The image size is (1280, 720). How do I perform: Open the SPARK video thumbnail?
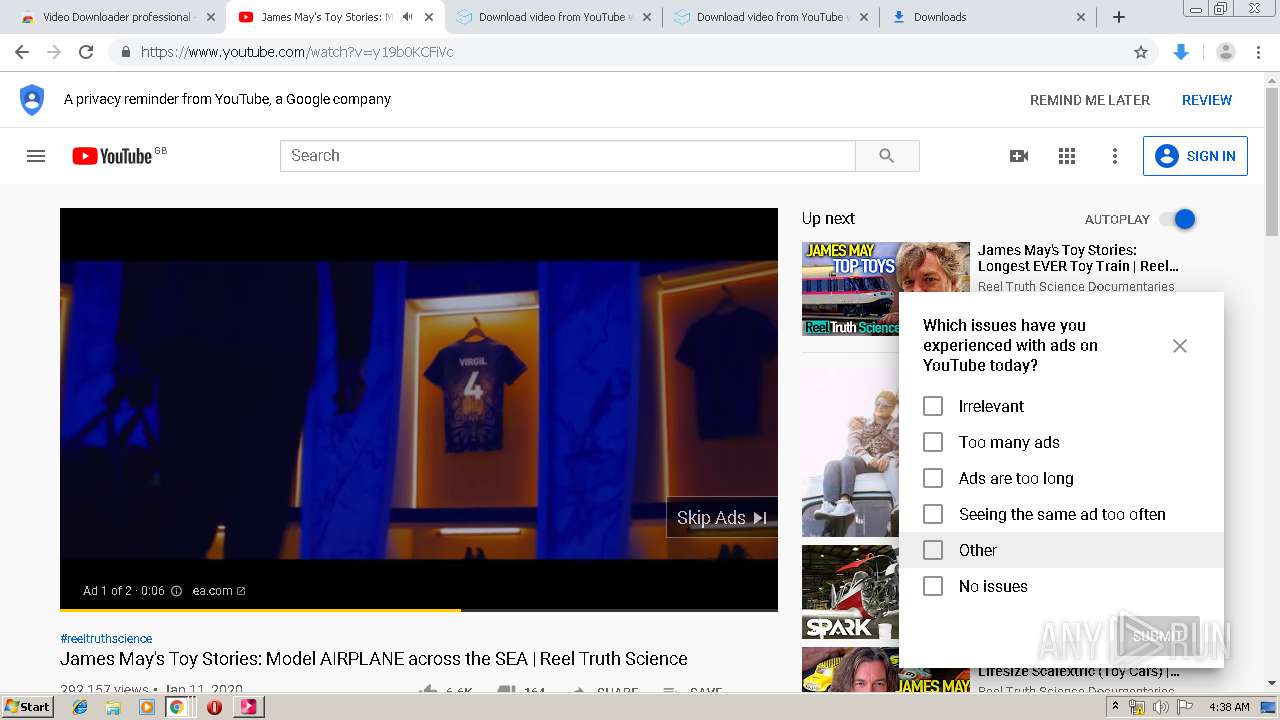(850, 592)
